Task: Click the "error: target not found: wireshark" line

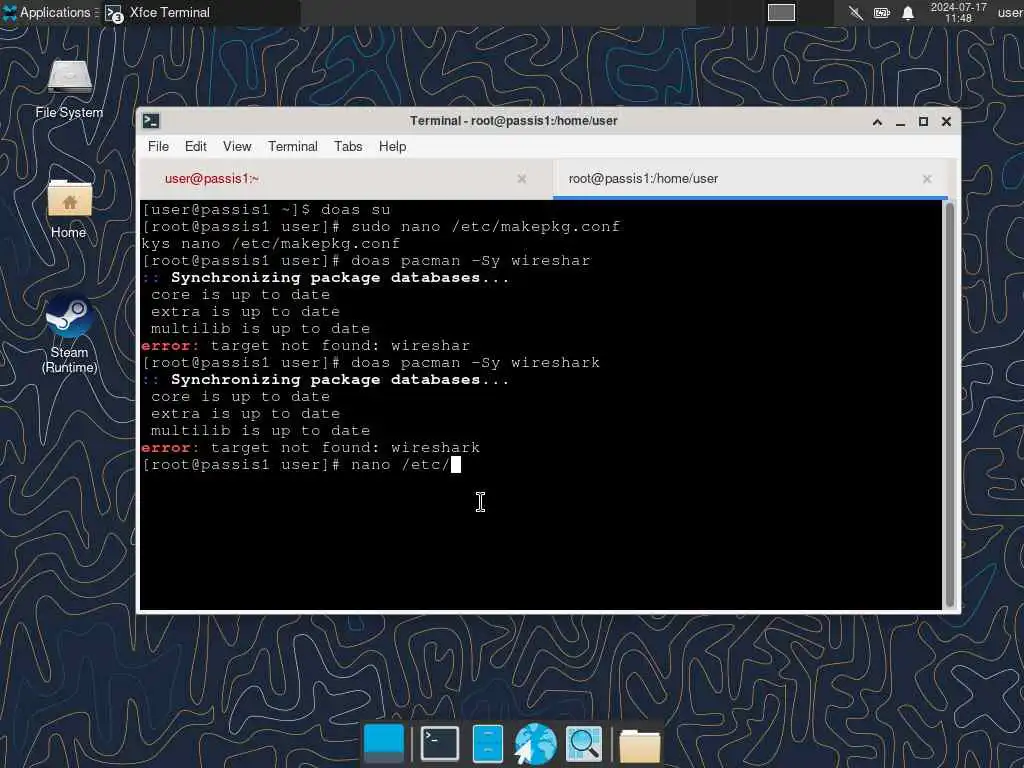Action: (311, 447)
